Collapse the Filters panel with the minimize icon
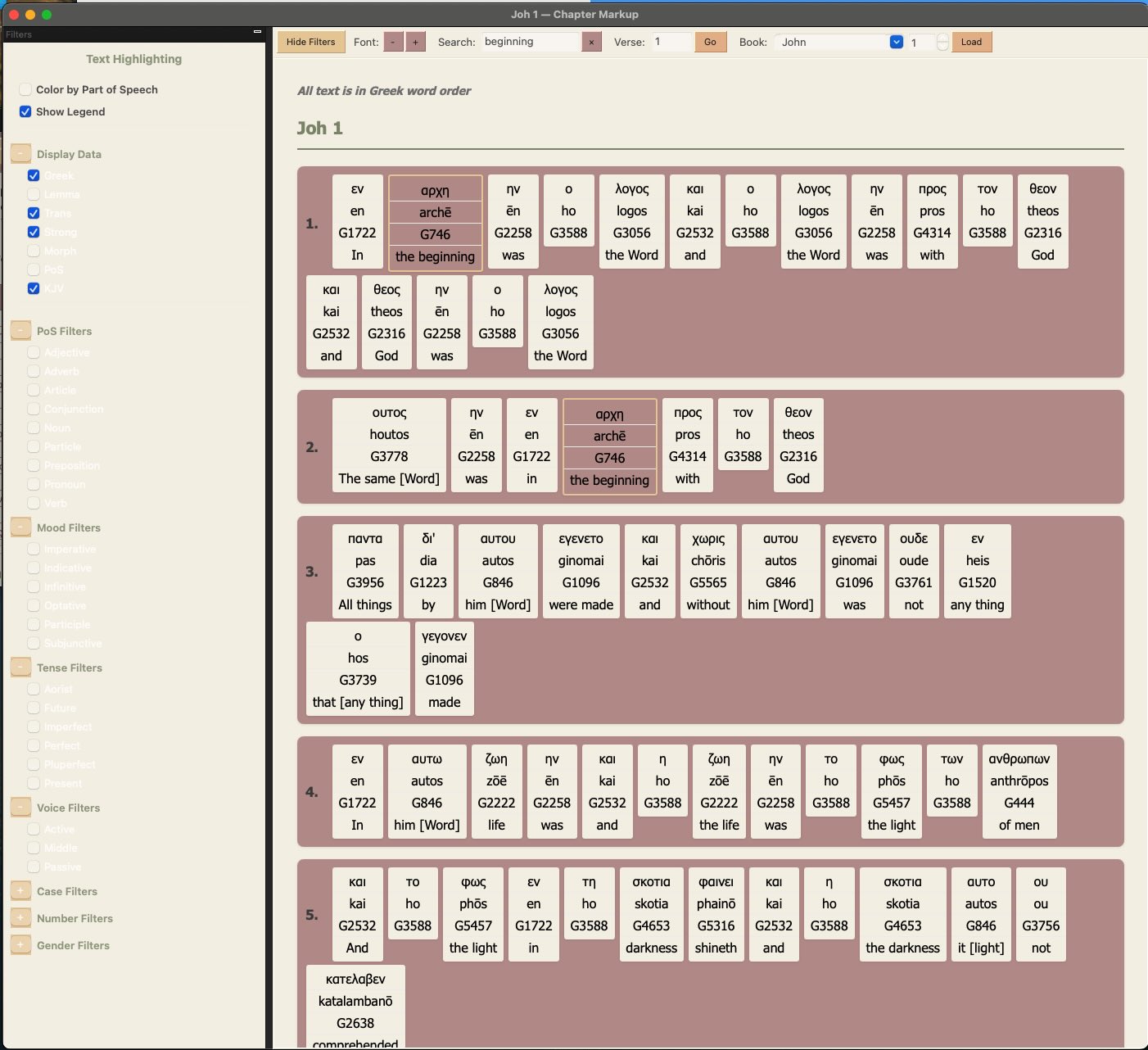Viewport: 1148px width, 1050px height. tap(257, 32)
